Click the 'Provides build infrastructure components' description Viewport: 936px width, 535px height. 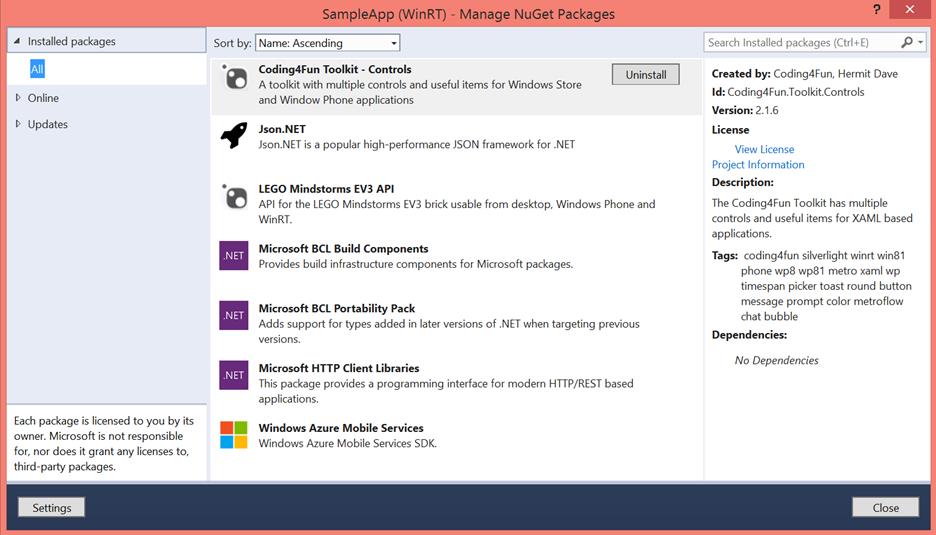pyautogui.click(x=415, y=264)
